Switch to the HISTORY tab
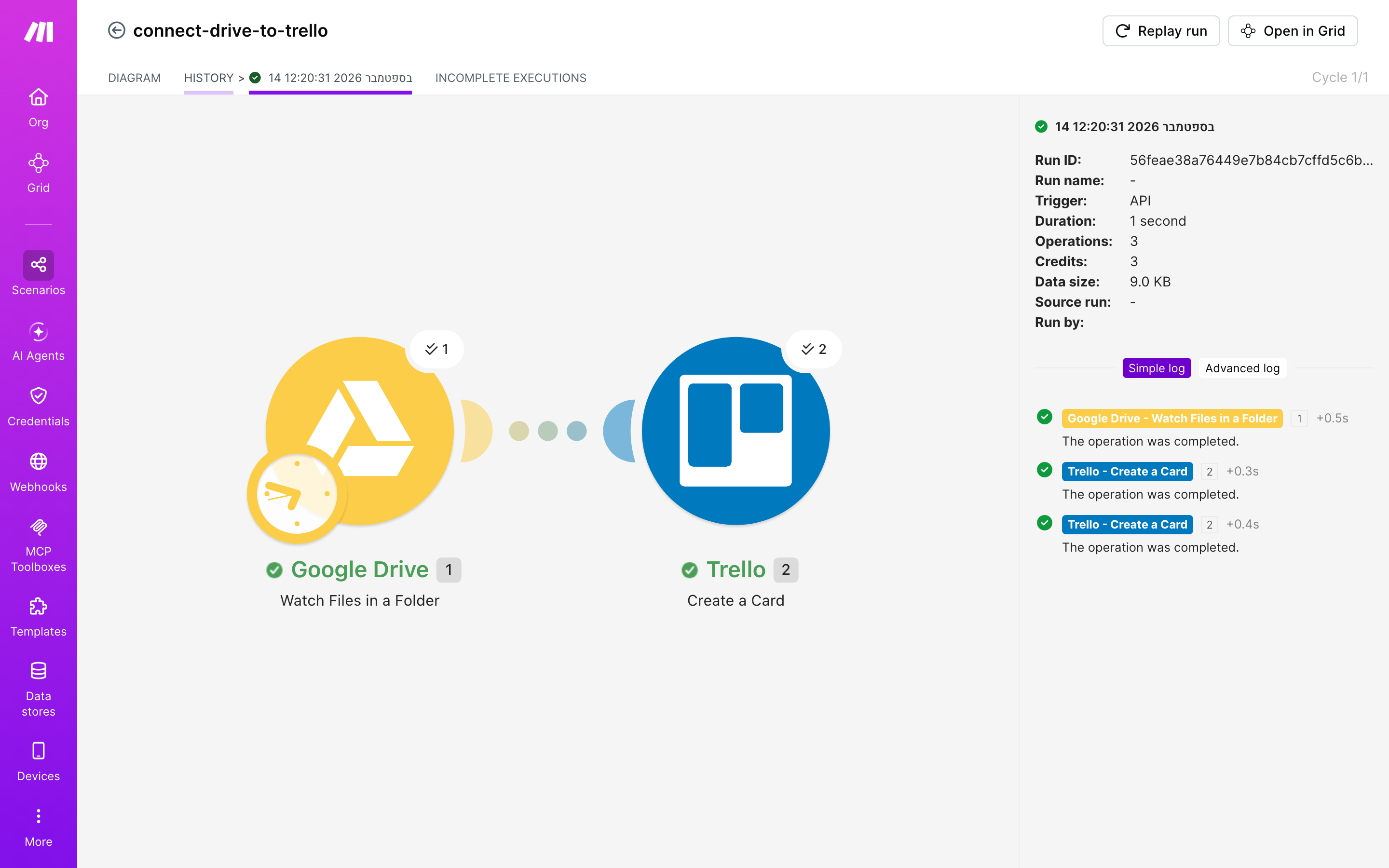This screenshot has width=1389, height=868. pos(209,78)
